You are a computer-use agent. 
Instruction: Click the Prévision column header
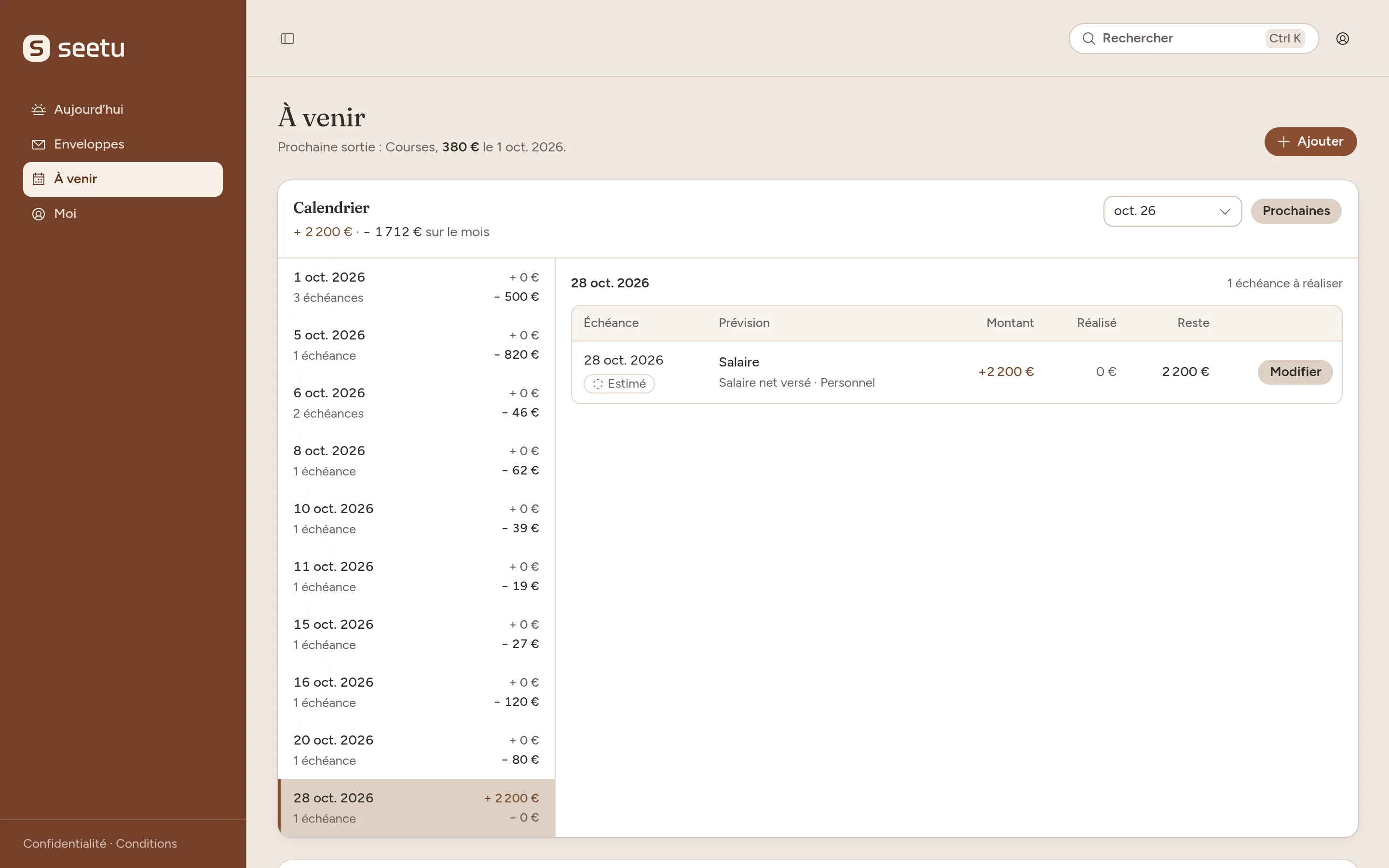744,323
